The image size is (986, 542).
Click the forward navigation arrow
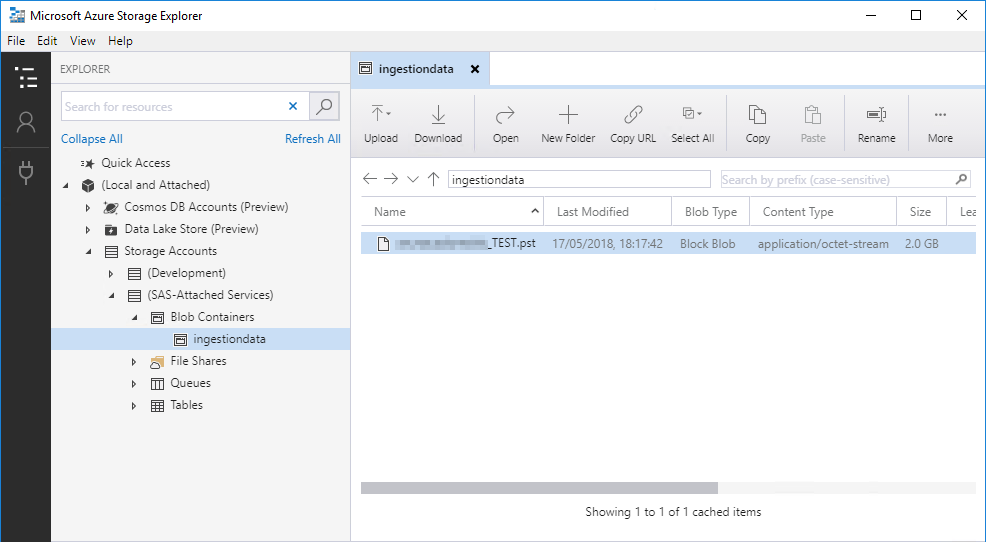pyautogui.click(x=391, y=179)
